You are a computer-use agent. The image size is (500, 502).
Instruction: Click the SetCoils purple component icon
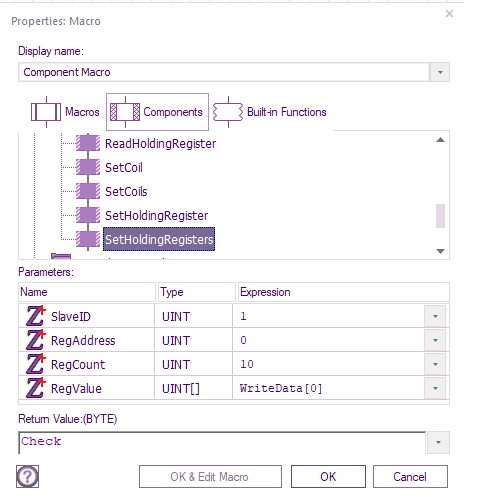tap(88, 191)
